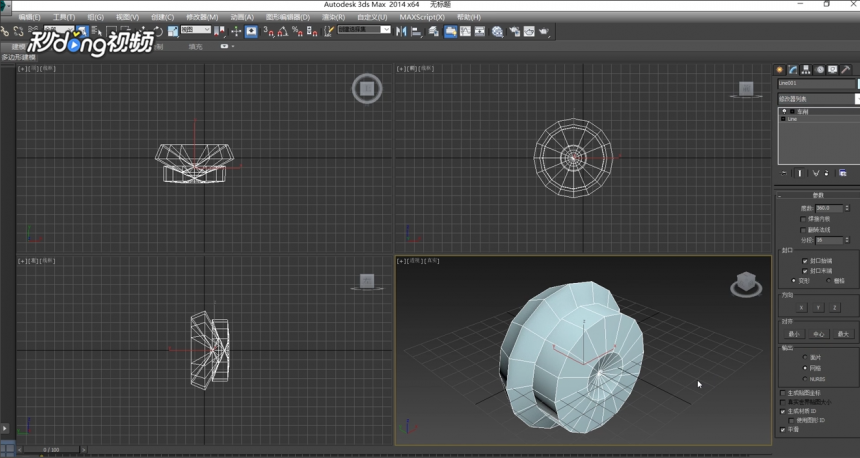Open the 视图(V) menu
This screenshot has height=458, width=860.
pyautogui.click(x=127, y=18)
